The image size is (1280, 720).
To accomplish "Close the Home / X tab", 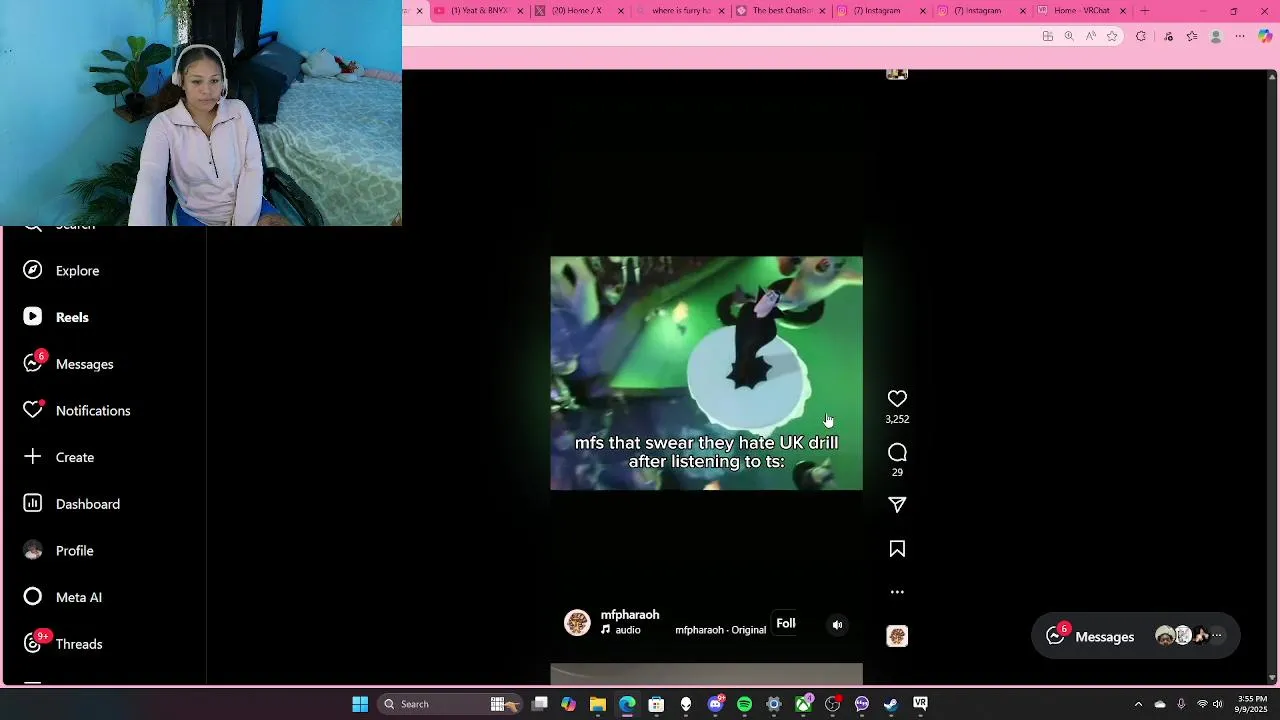I will tap(621, 11).
